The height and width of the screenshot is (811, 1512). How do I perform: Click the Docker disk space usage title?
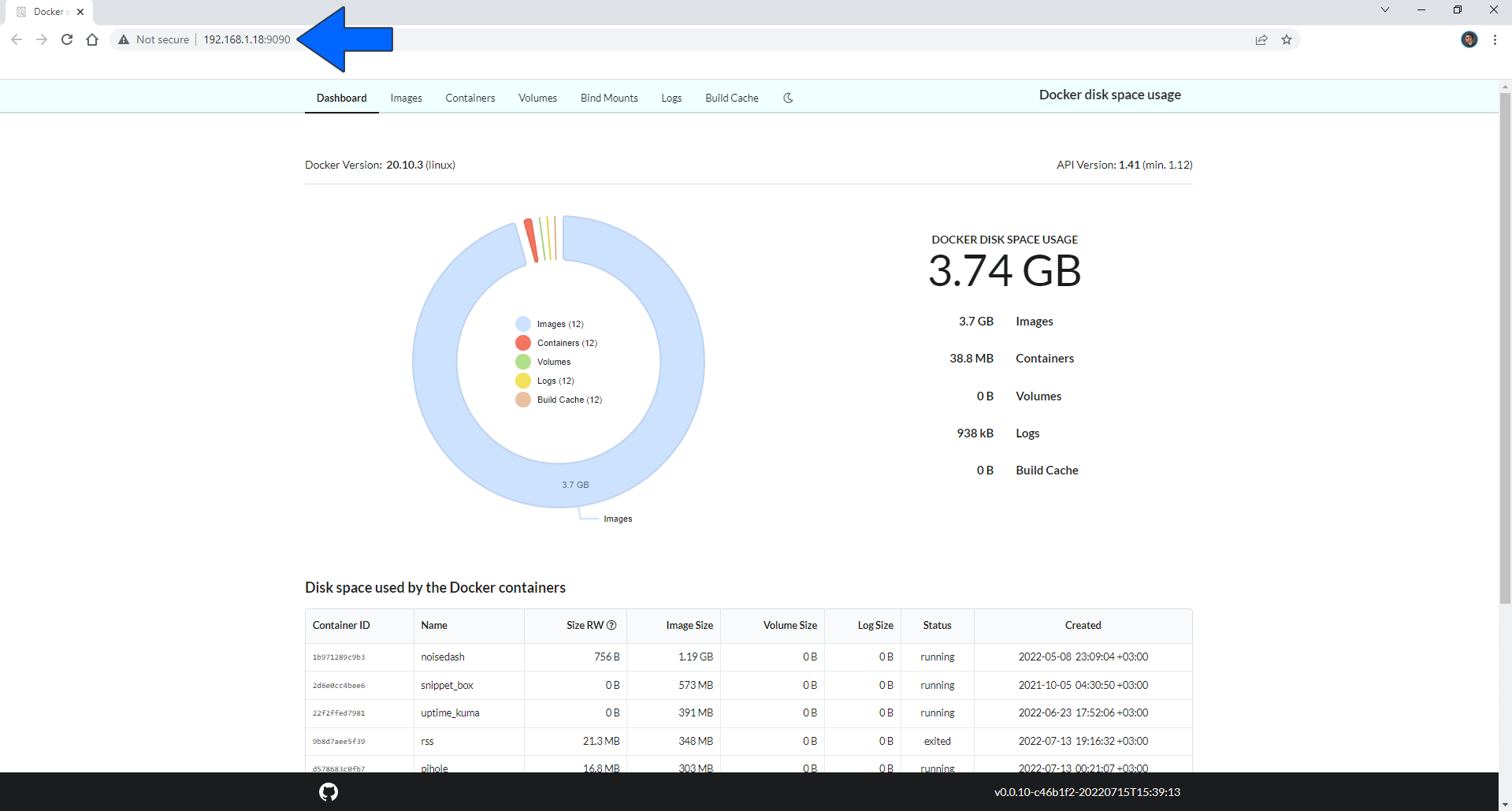[x=1110, y=95]
